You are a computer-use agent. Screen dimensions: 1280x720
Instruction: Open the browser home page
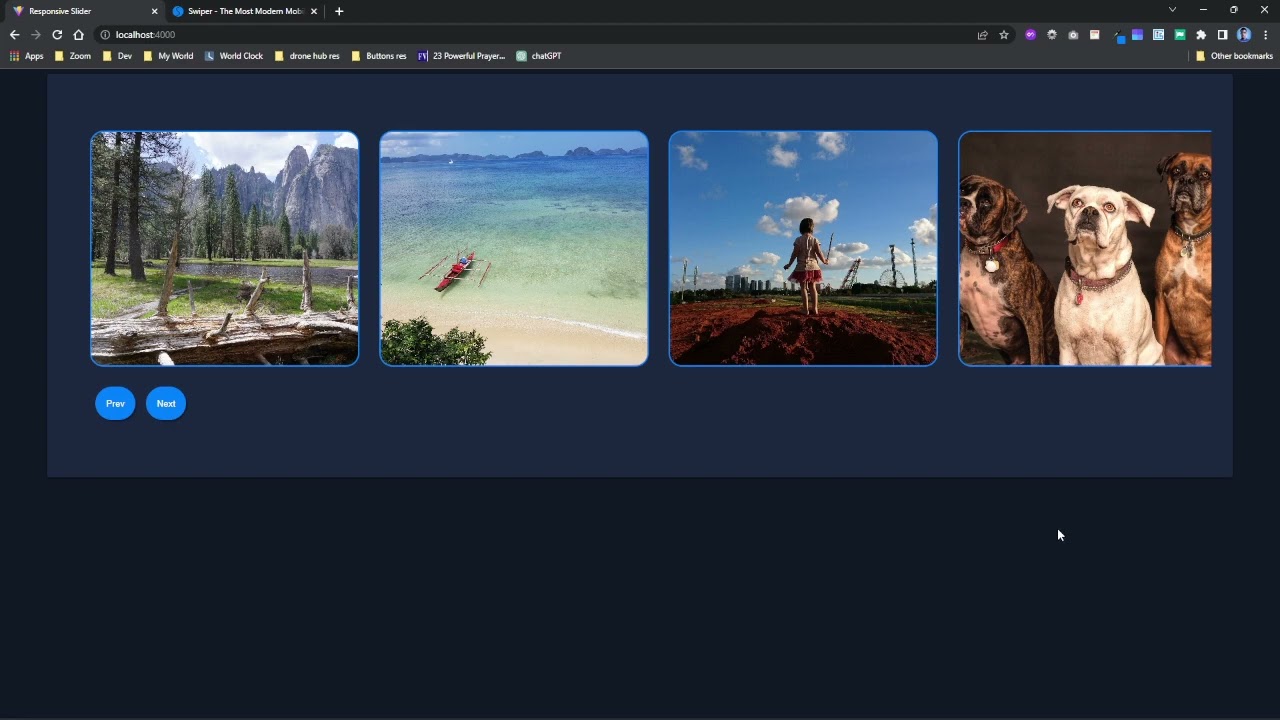pos(79,35)
